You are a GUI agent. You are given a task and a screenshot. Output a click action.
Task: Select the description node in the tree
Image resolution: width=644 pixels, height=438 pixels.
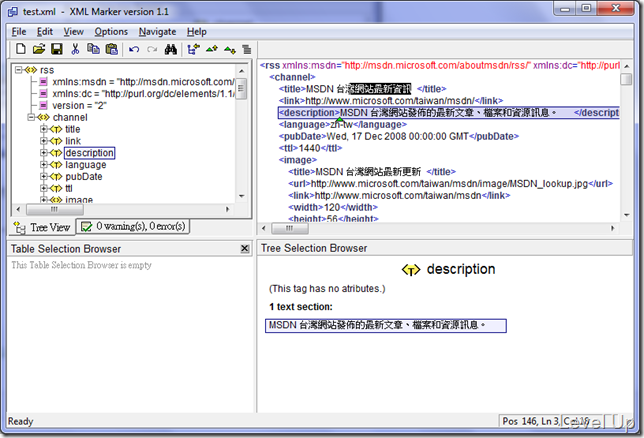(90, 153)
